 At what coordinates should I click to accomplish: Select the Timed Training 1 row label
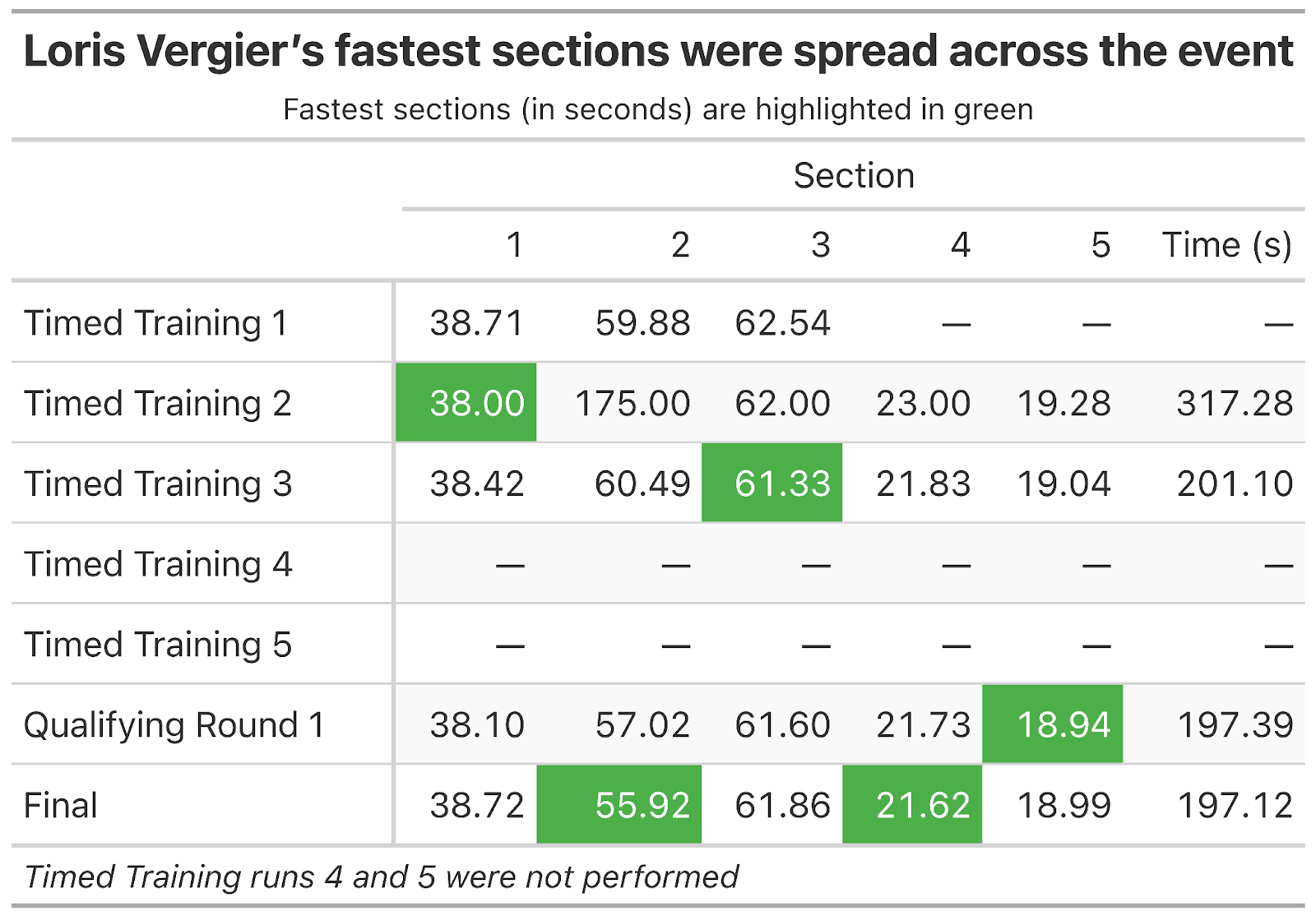click(156, 323)
